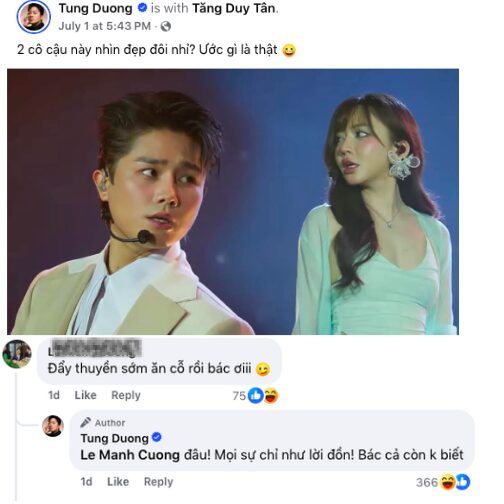View haha reaction on the author reply
Screen dimensions: 504x504
pyautogui.click(x=447, y=482)
